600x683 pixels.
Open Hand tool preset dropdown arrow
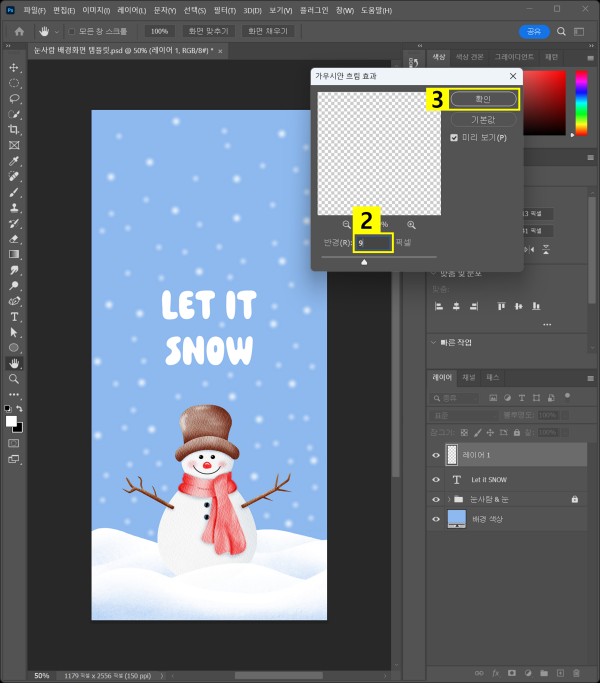point(57,32)
